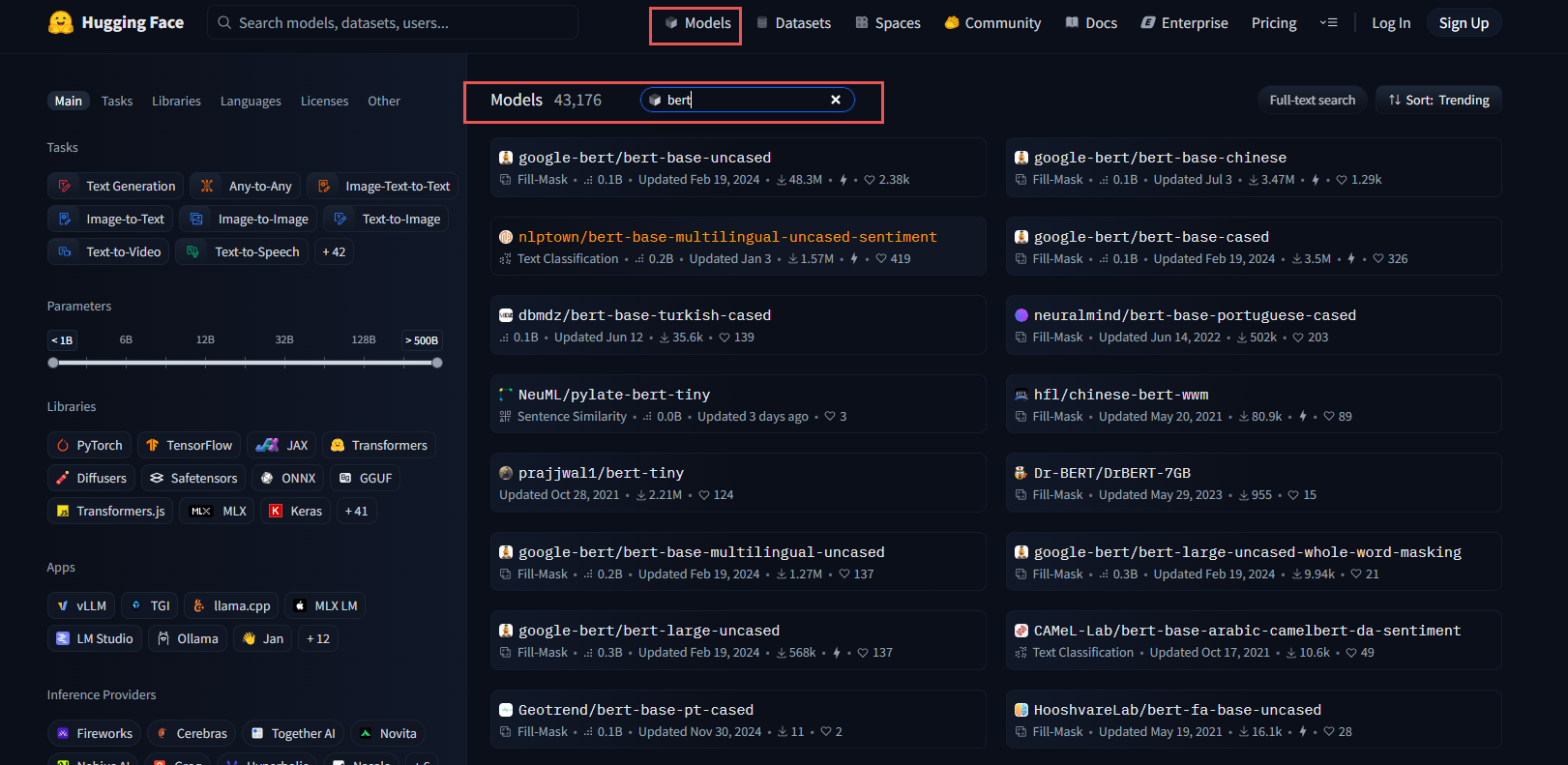This screenshot has height=765, width=1568.
Task: Clear the bert filter with X
Action: (836, 100)
